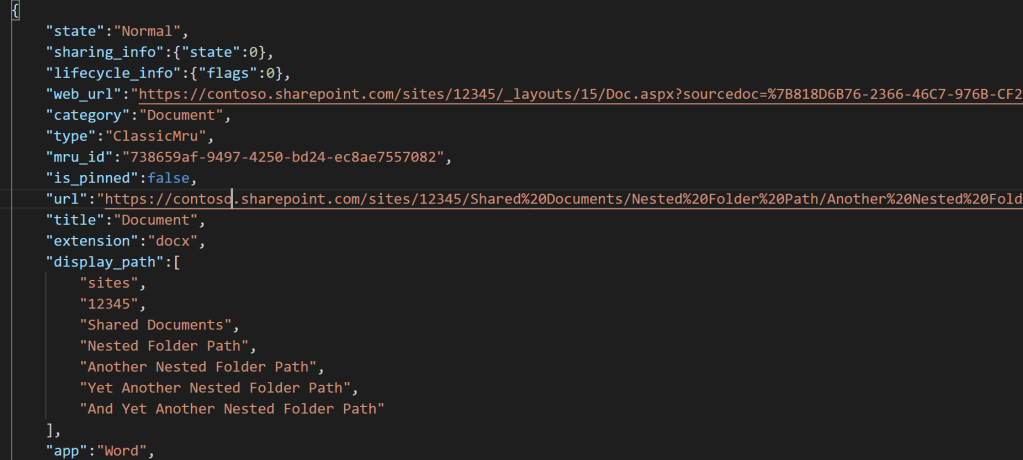Click the "Yet Another Nested Folder Path" entry
The image size is (1023, 460).
[218, 387]
